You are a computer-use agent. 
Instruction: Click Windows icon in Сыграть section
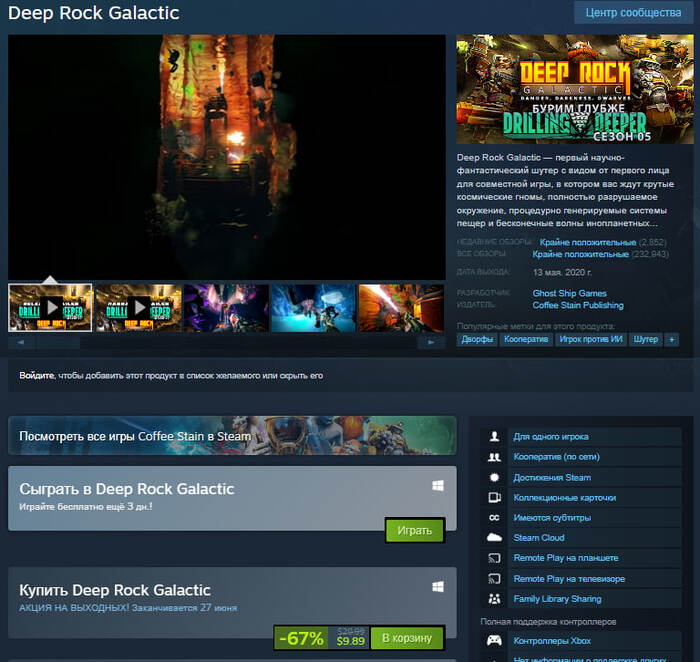(438, 486)
